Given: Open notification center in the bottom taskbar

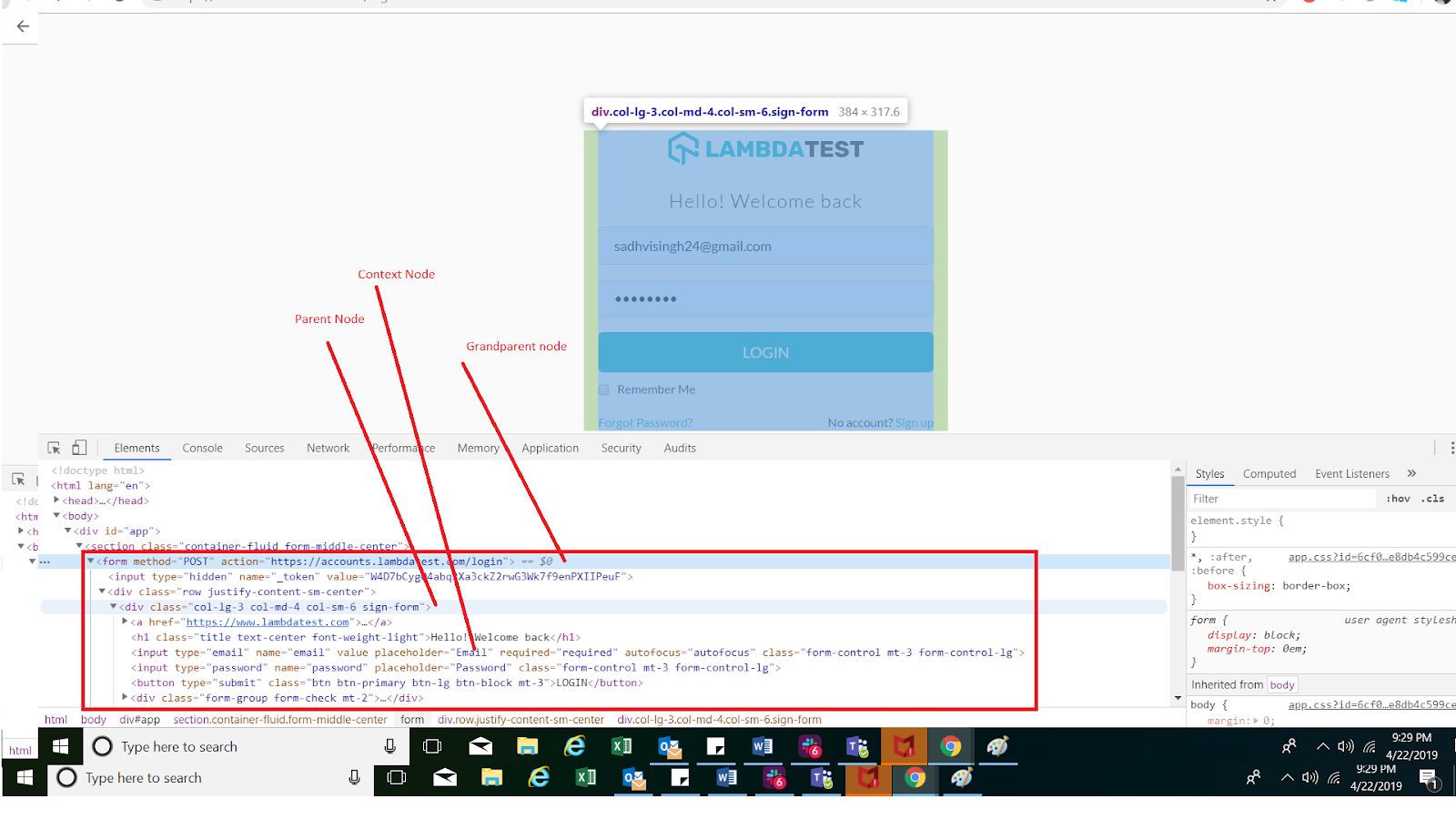Looking at the screenshot, I should click(1428, 780).
